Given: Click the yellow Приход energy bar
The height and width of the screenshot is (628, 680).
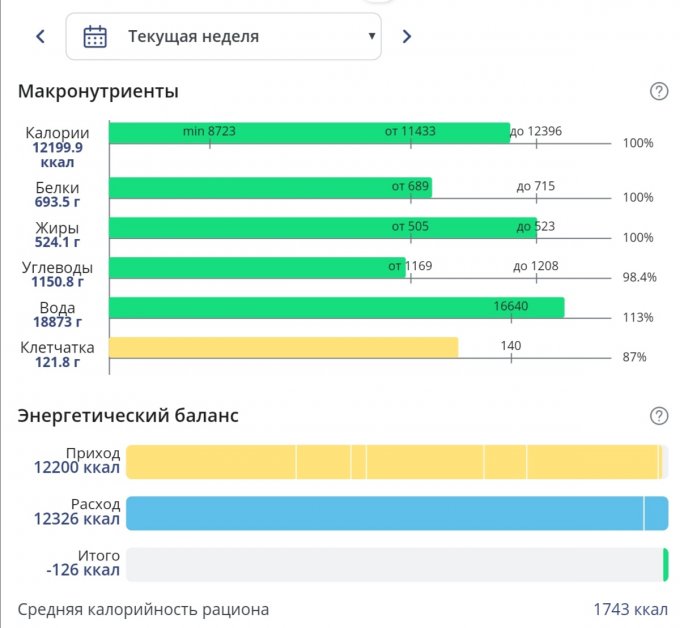Looking at the screenshot, I should (395, 462).
